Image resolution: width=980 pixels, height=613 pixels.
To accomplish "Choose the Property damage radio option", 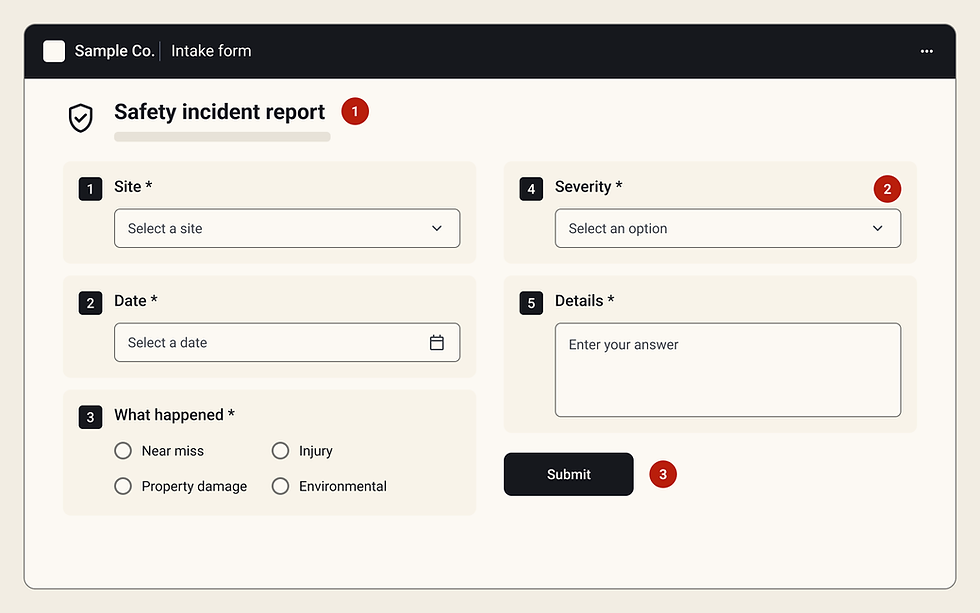I will click(x=123, y=486).
